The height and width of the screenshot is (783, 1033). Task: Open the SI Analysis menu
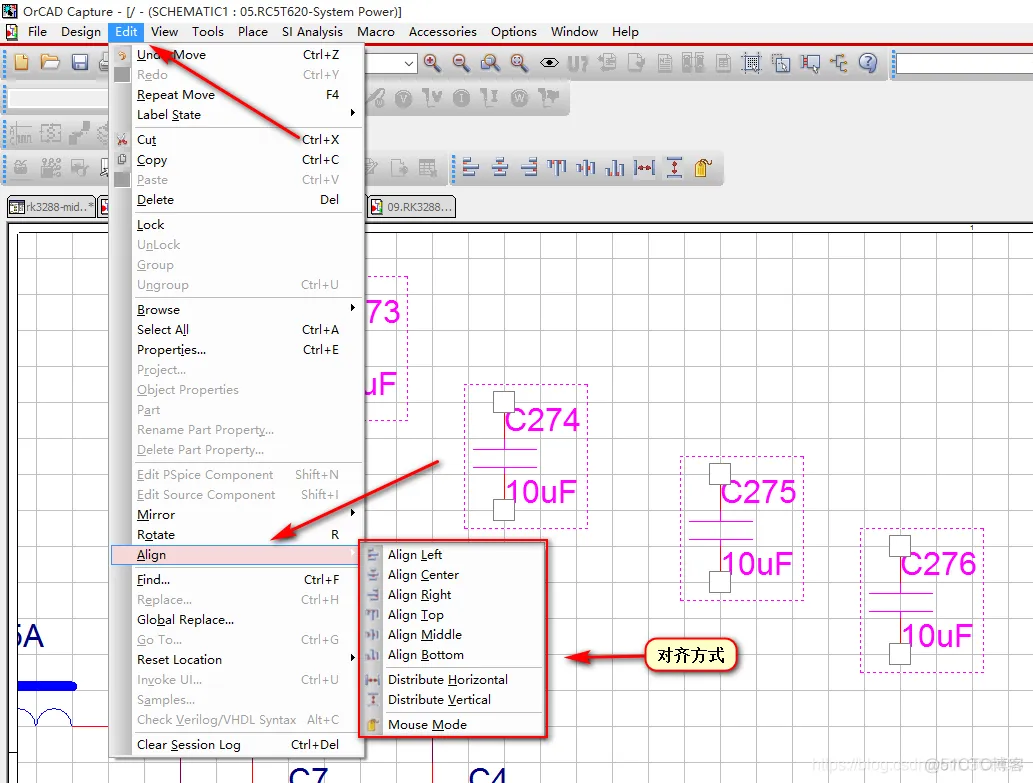point(312,32)
